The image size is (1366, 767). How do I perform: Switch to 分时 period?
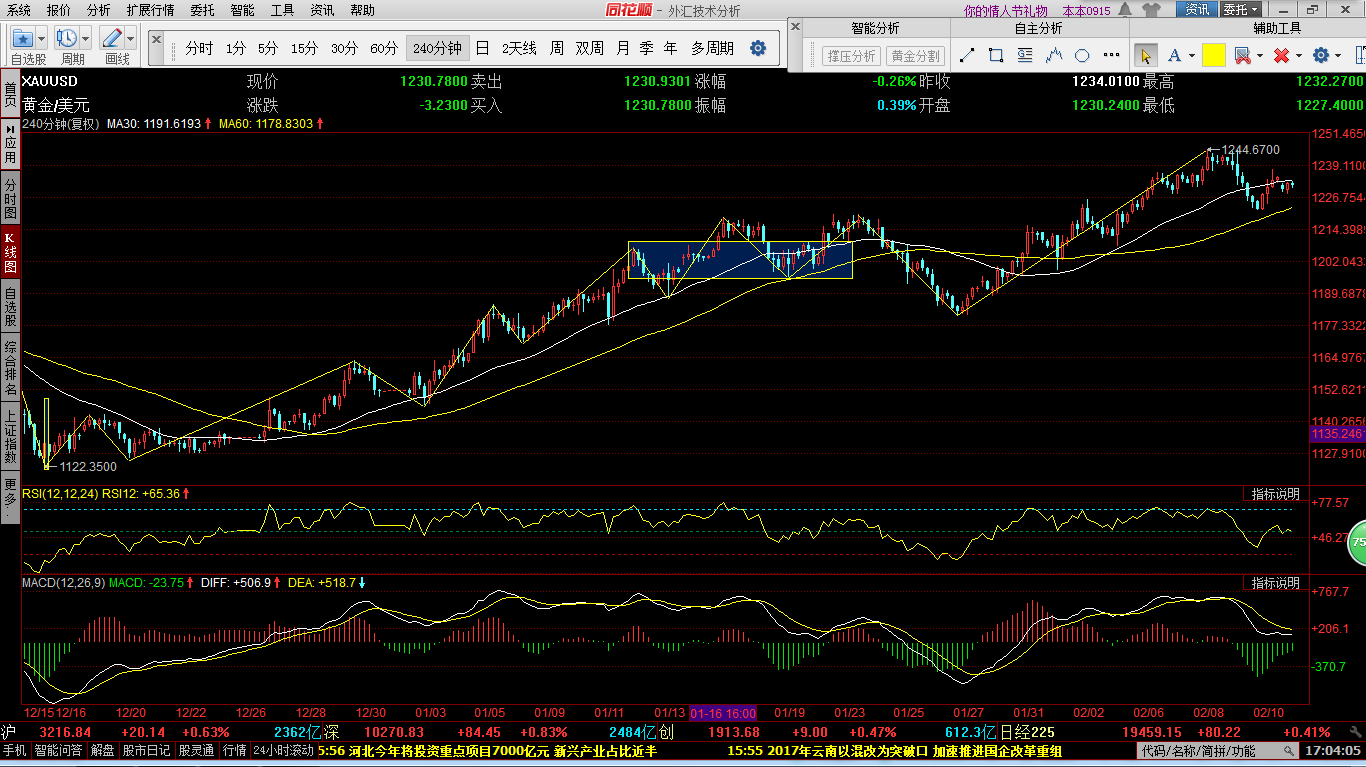click(199, 48)
